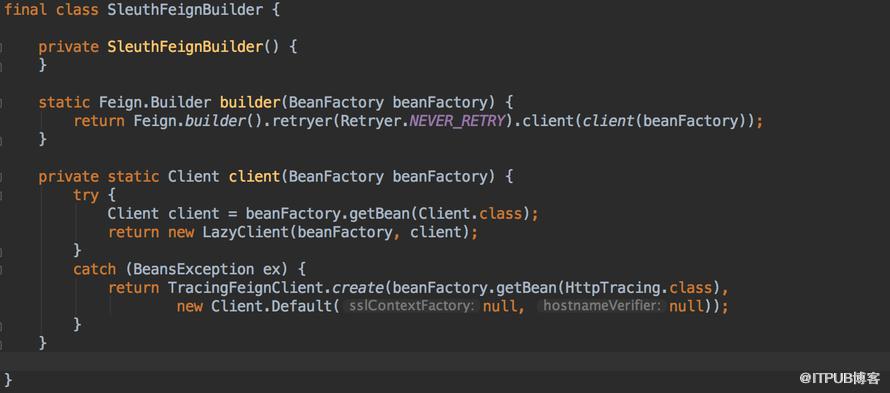This screenshot has width=890, height=393.
Task: Click "Client.class" argument in getBean
Action: (470, 214)
